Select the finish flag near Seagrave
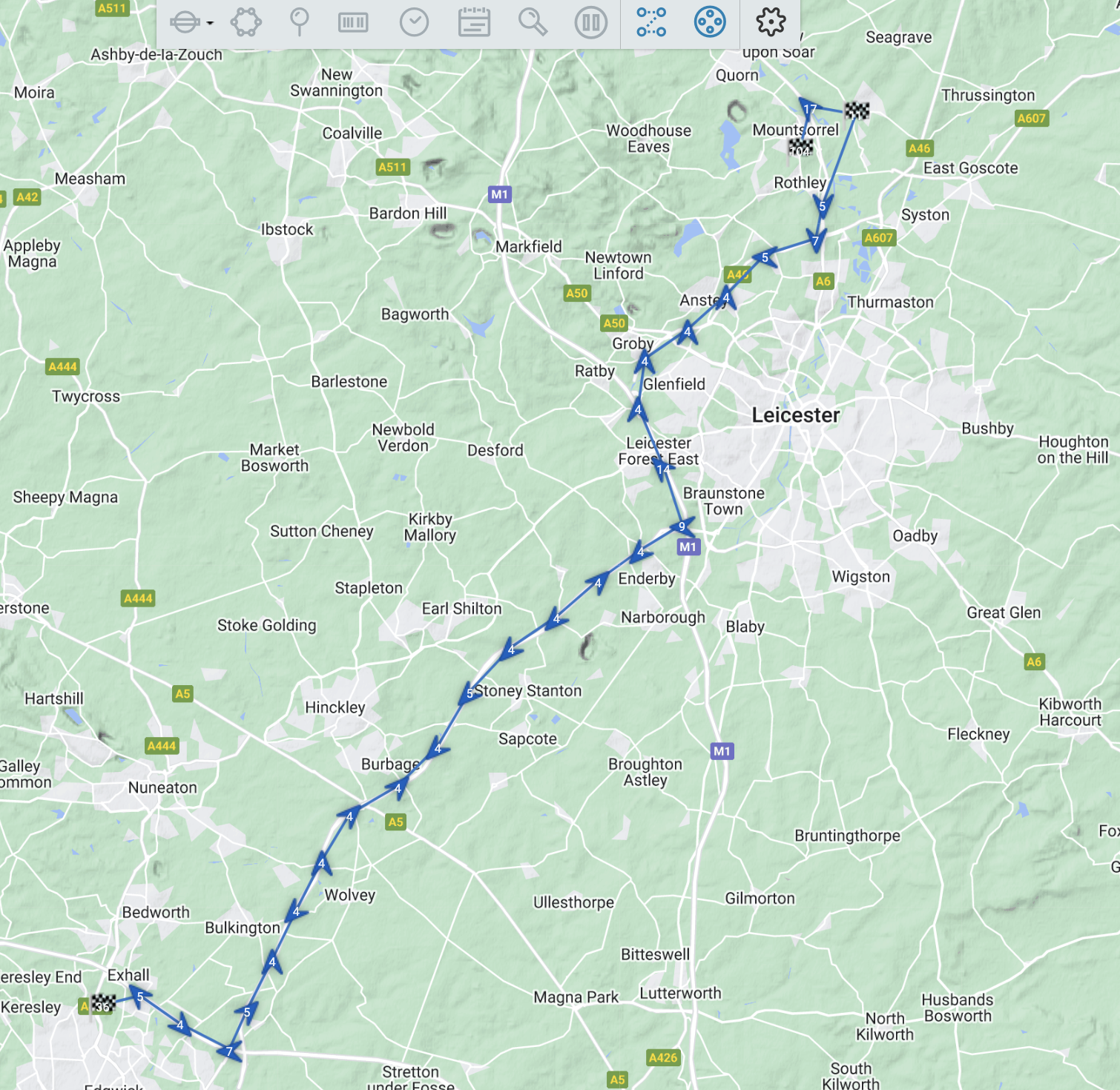 point(857,111)
